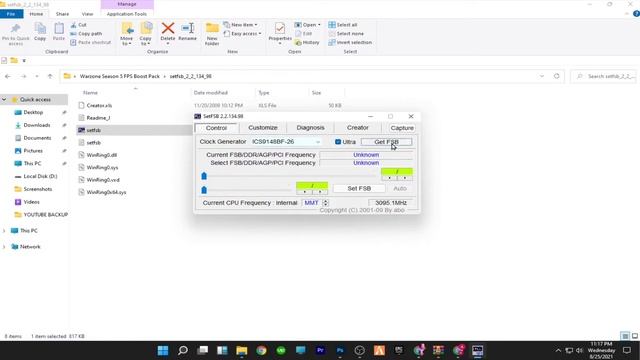Image resolution: width=640 pixels, height=360 pixels.
Task: Open the address bar history dropdown
Action: [542, 76]
